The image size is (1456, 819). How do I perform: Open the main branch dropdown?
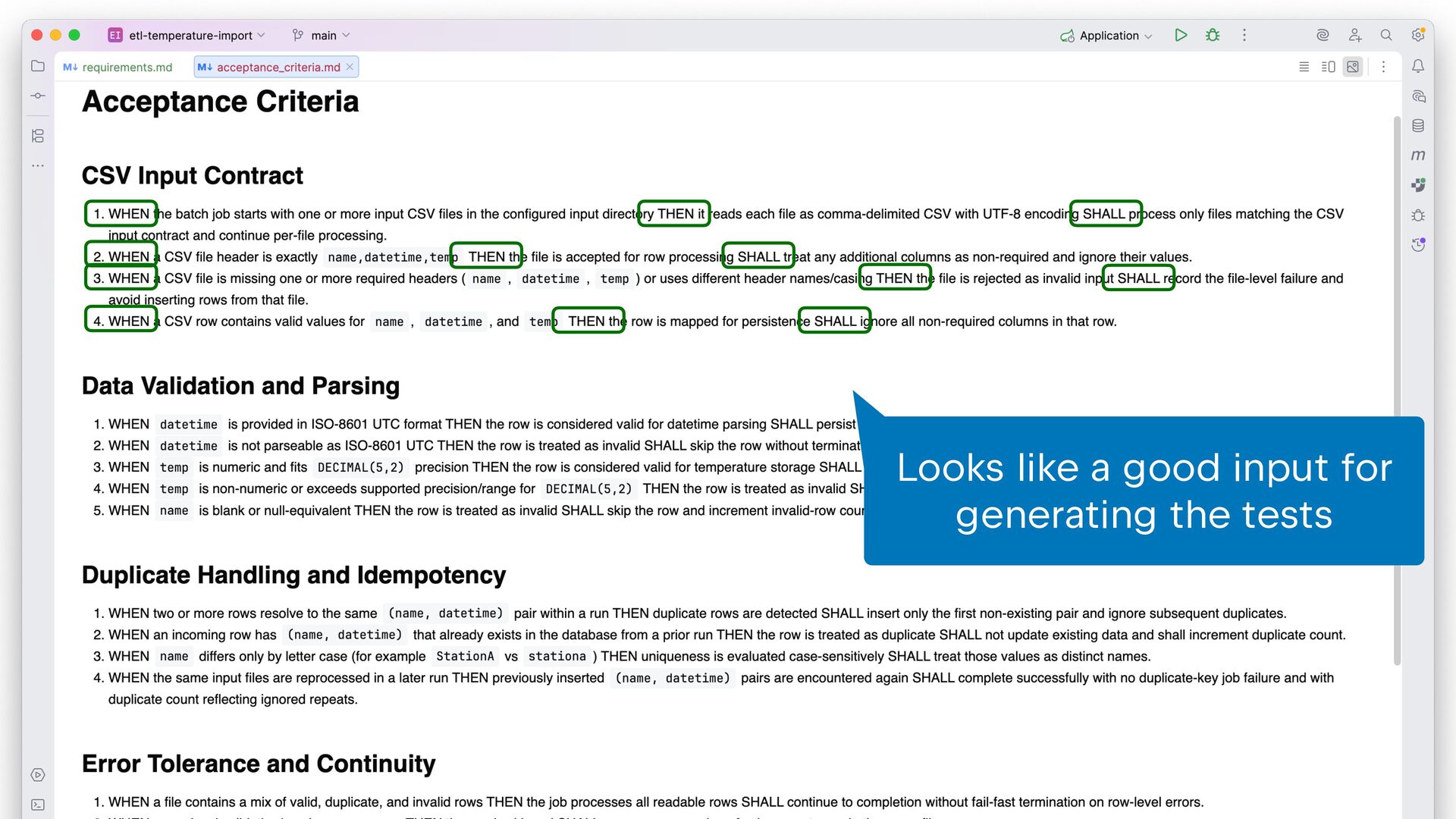[323, 35]
